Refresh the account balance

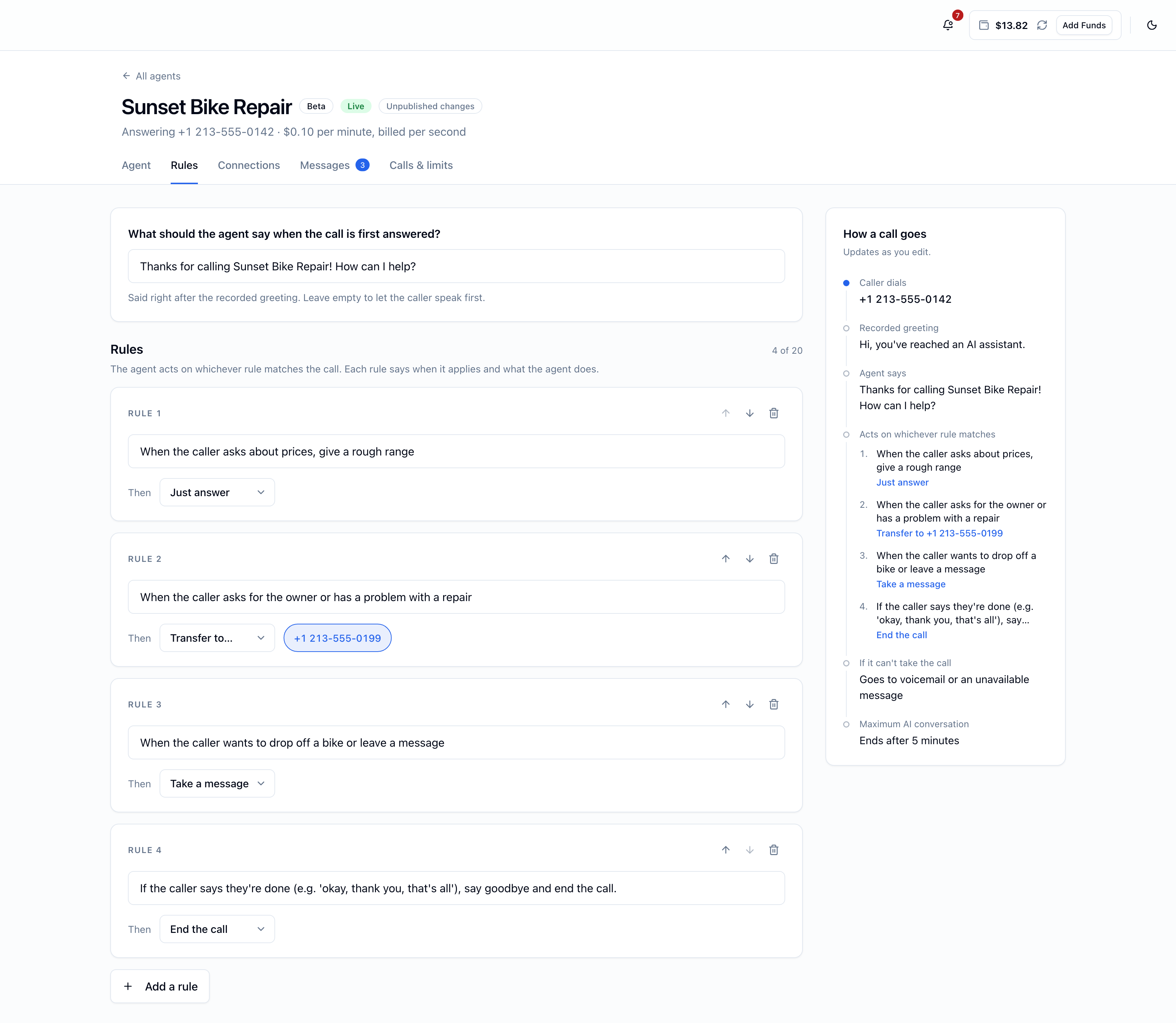(1042, 25)
